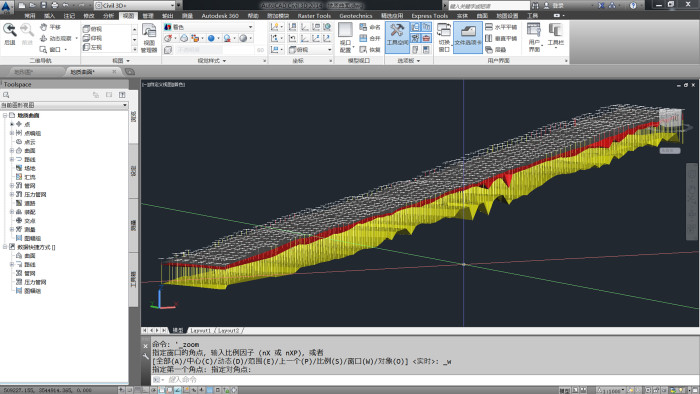Click the Sign In user button
The height and width of the screenshot is (394, 700).
pyautogui.click(x=554, y=6)
